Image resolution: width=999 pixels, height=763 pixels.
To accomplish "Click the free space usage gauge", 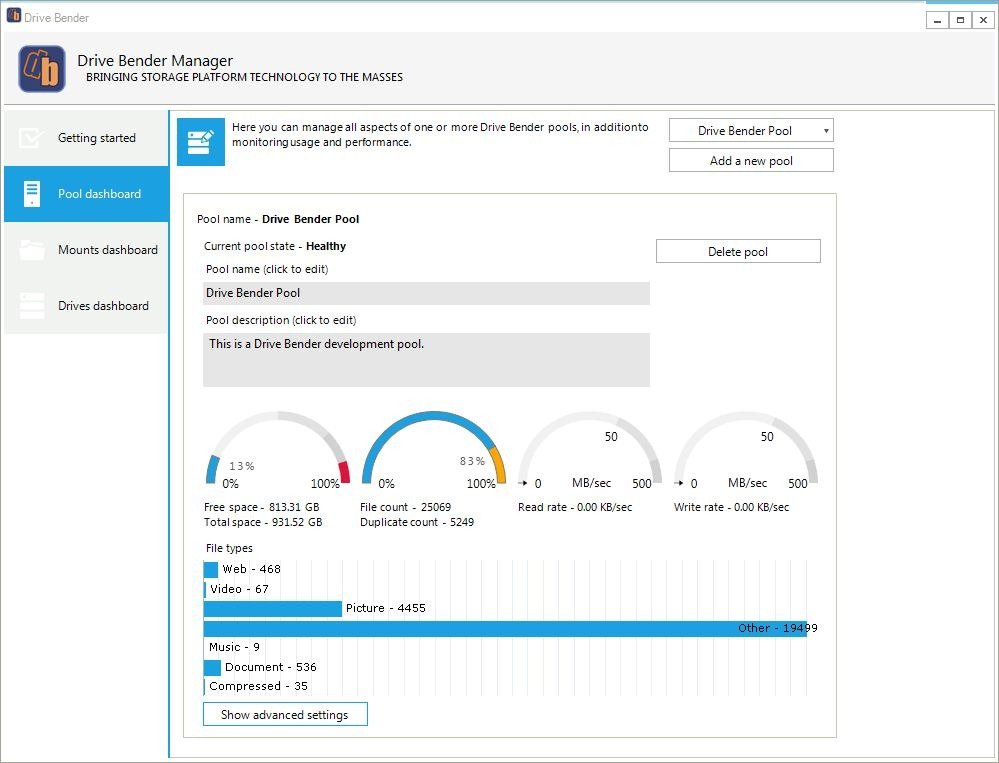I will 278,450.
